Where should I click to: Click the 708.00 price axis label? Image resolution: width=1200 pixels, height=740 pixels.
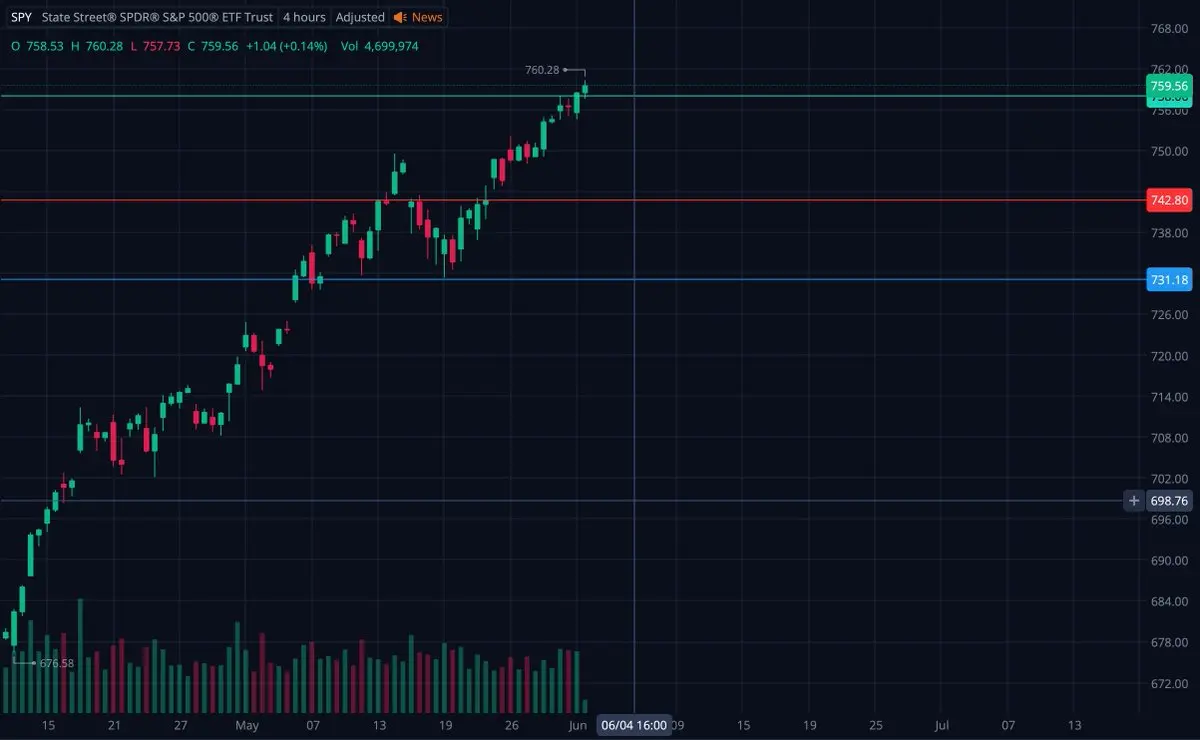coord(1168,438)
